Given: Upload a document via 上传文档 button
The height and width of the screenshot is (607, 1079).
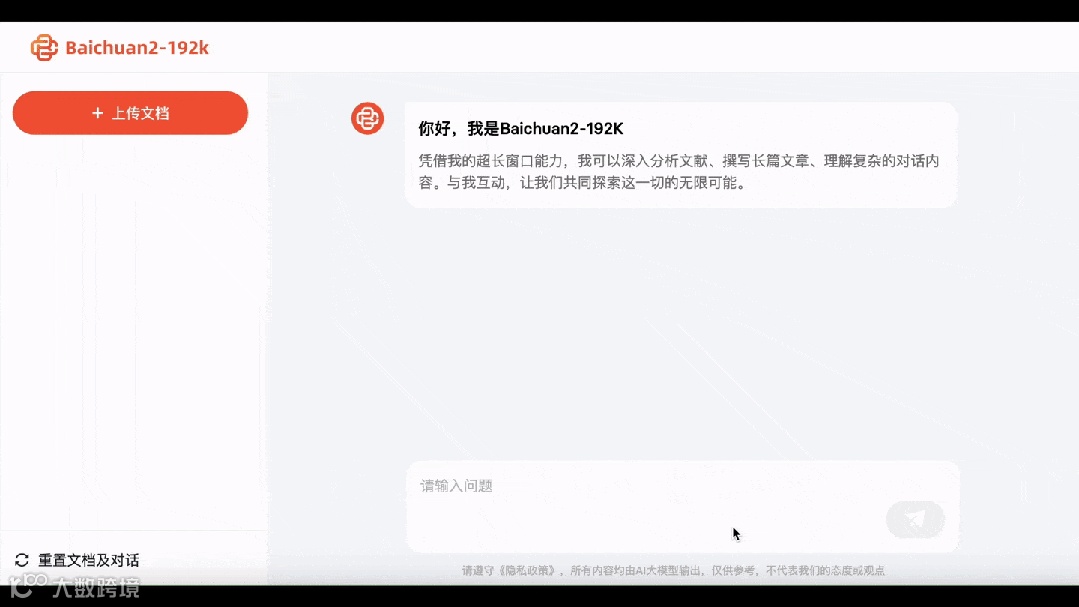Looking at the screenshot, I should coord(130,113).
